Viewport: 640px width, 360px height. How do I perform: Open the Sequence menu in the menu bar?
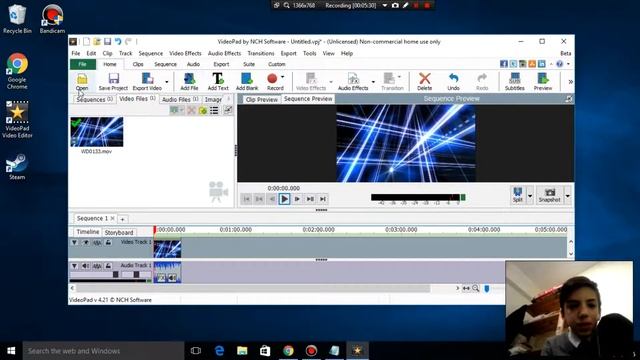151,53
